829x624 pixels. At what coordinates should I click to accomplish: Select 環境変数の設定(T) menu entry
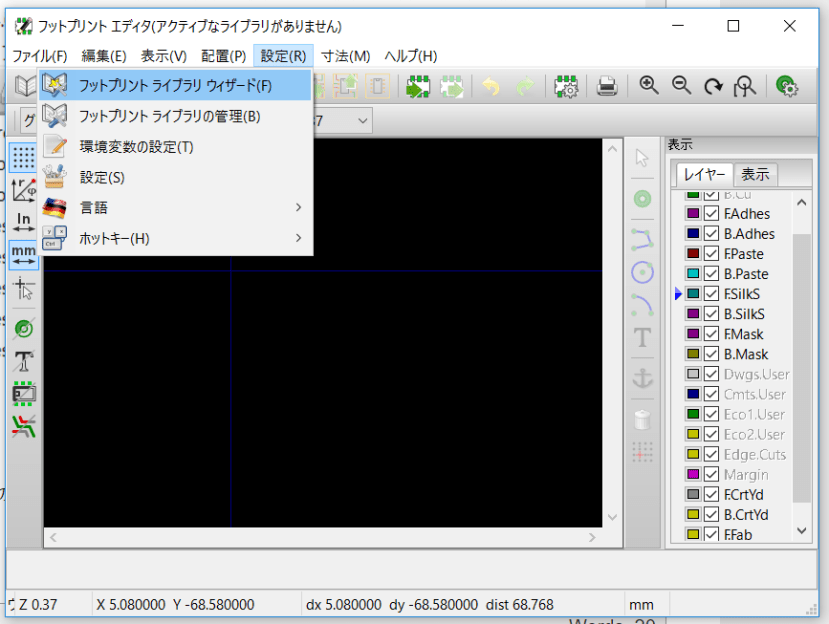(x=175, y=146)
